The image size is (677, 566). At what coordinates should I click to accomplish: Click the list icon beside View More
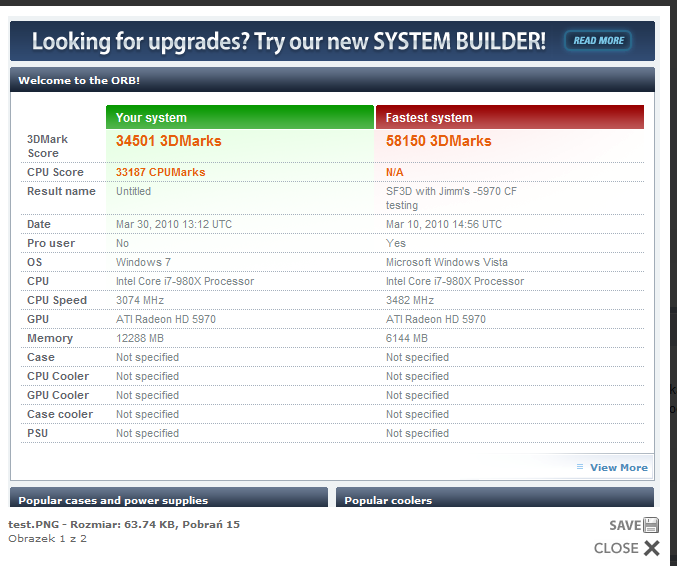click(x=580, y=467)
